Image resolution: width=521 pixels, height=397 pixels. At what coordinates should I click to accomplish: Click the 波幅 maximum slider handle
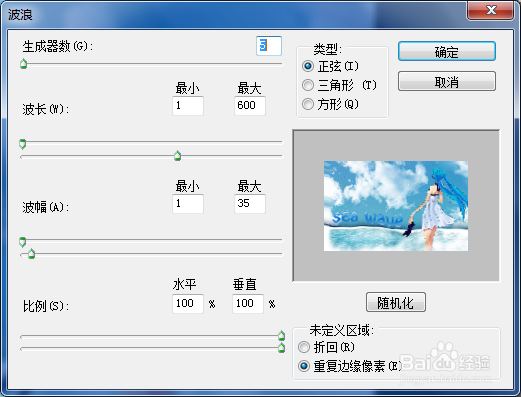[31, 254]
